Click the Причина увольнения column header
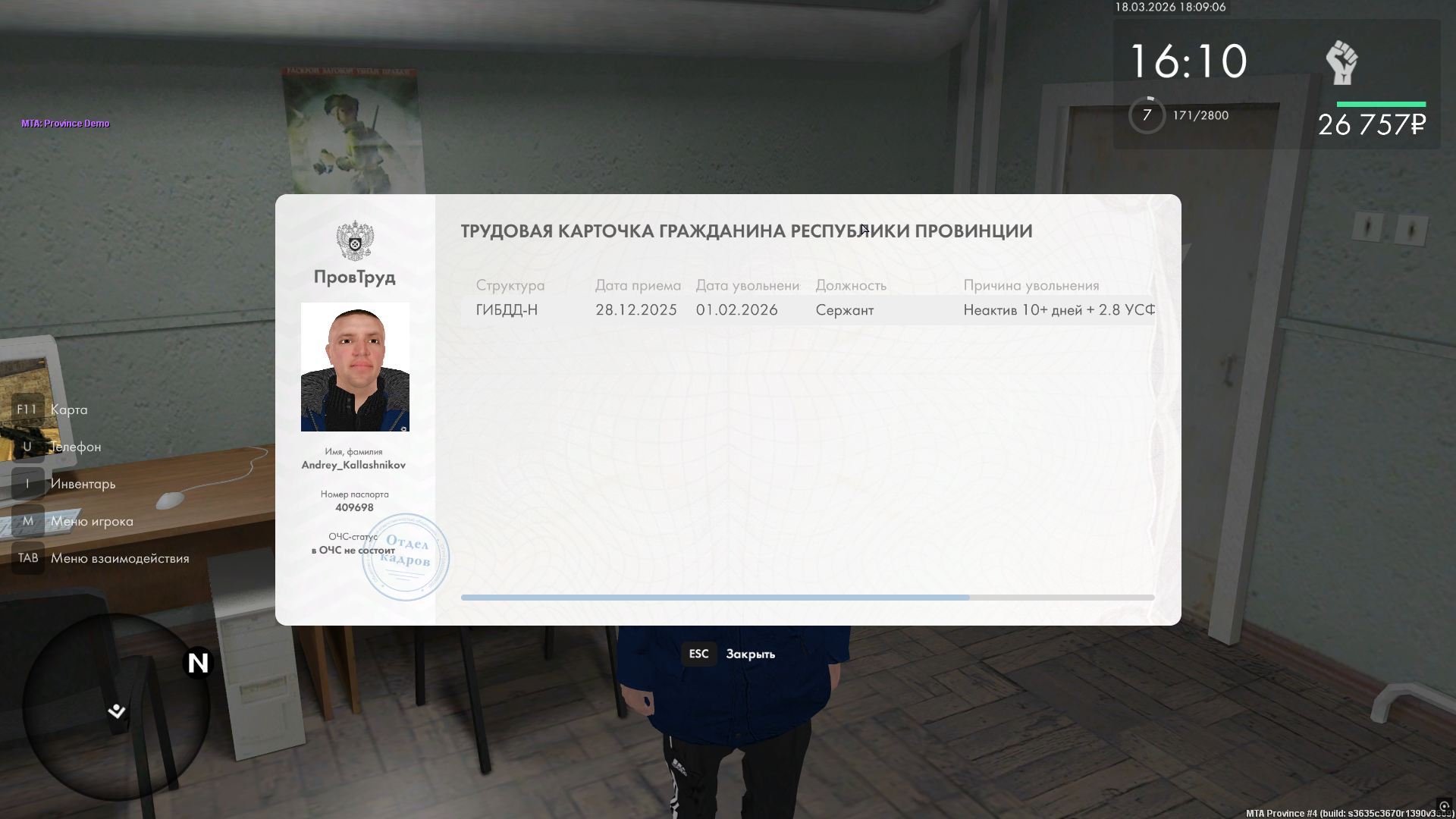The height and width of the screenshot is (819, 1456). pos(1031,285)
